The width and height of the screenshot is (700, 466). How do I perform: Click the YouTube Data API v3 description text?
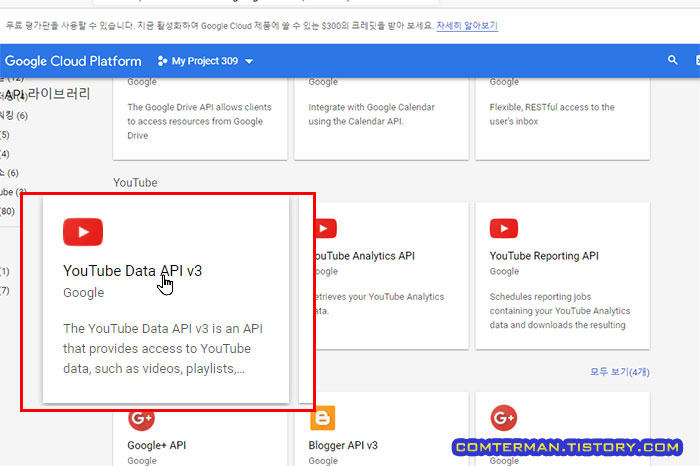[163, 349]
